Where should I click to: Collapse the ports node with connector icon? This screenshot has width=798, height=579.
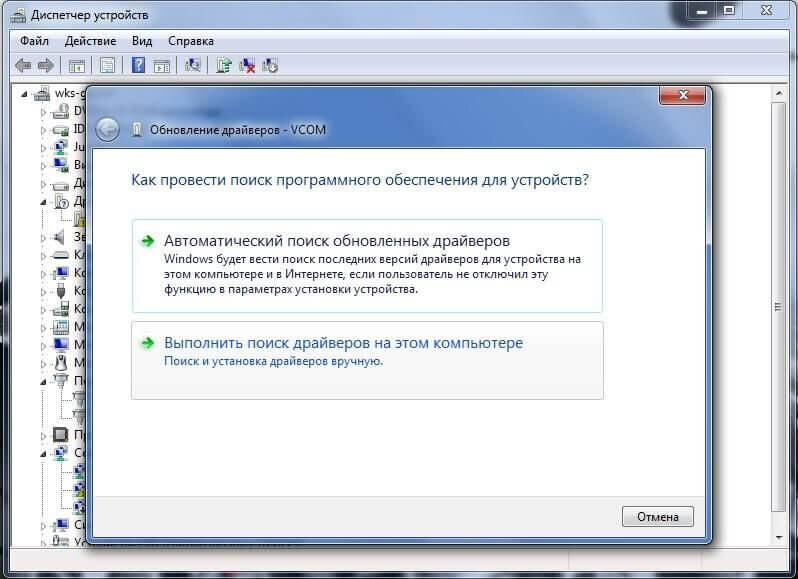[43, 382]
